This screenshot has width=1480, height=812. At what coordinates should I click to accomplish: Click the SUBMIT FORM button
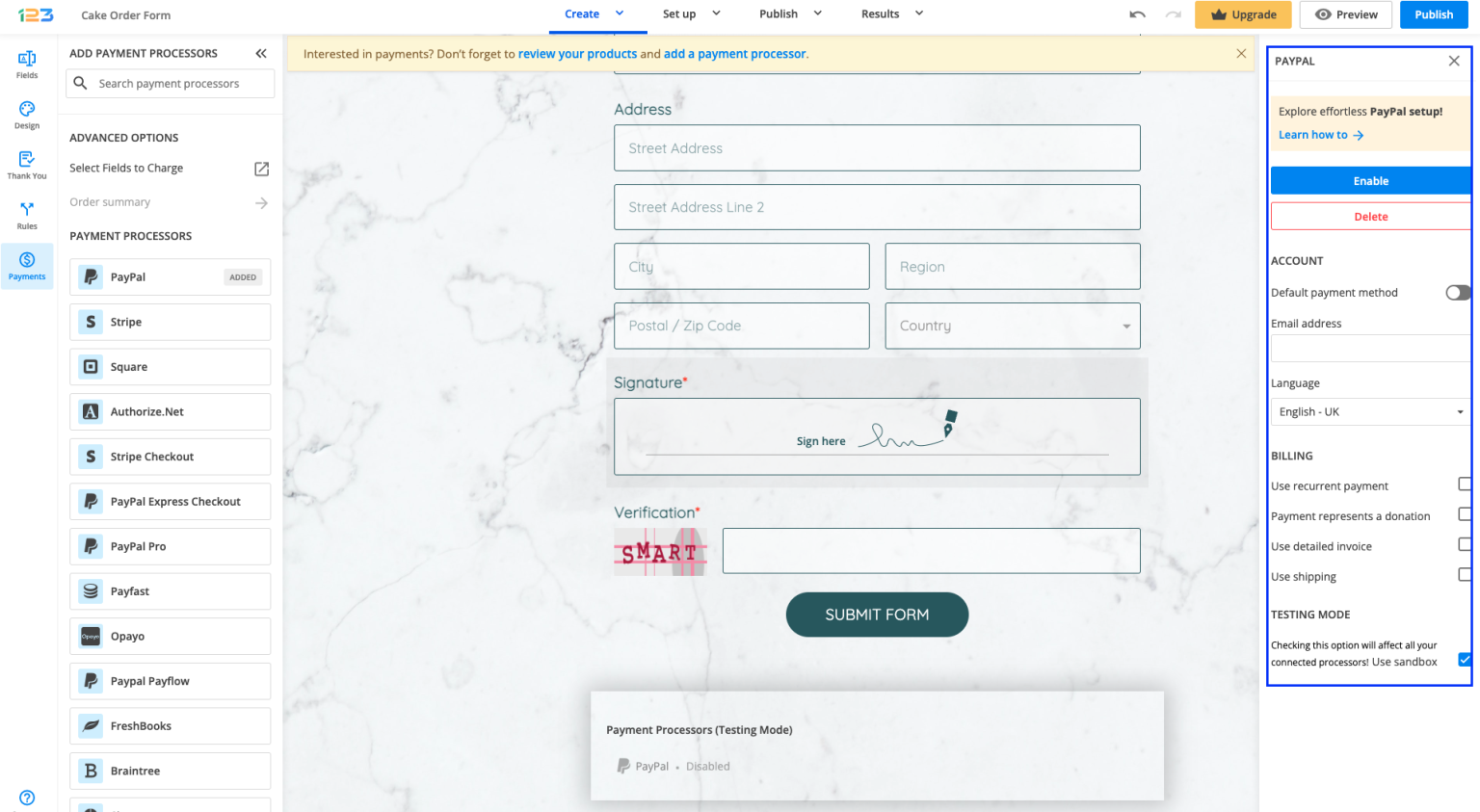877,615
